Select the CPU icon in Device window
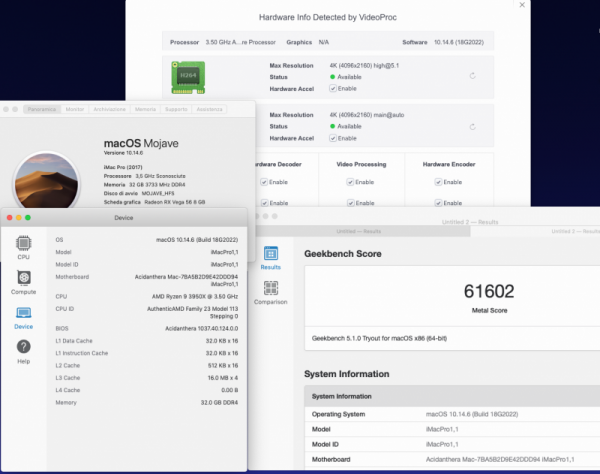 point(23,244)
